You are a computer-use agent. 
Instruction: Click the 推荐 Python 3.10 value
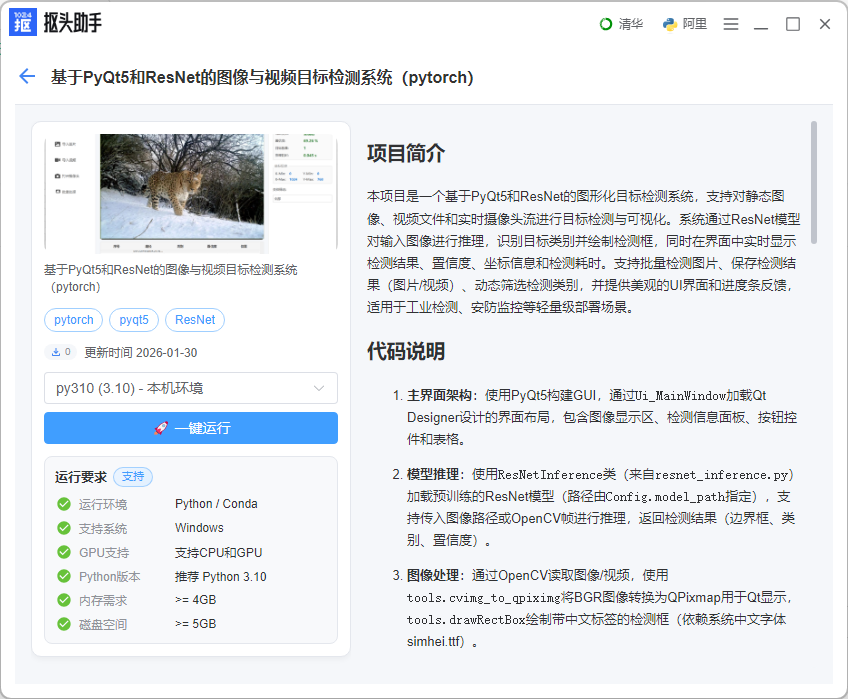(x=221, y=577)
